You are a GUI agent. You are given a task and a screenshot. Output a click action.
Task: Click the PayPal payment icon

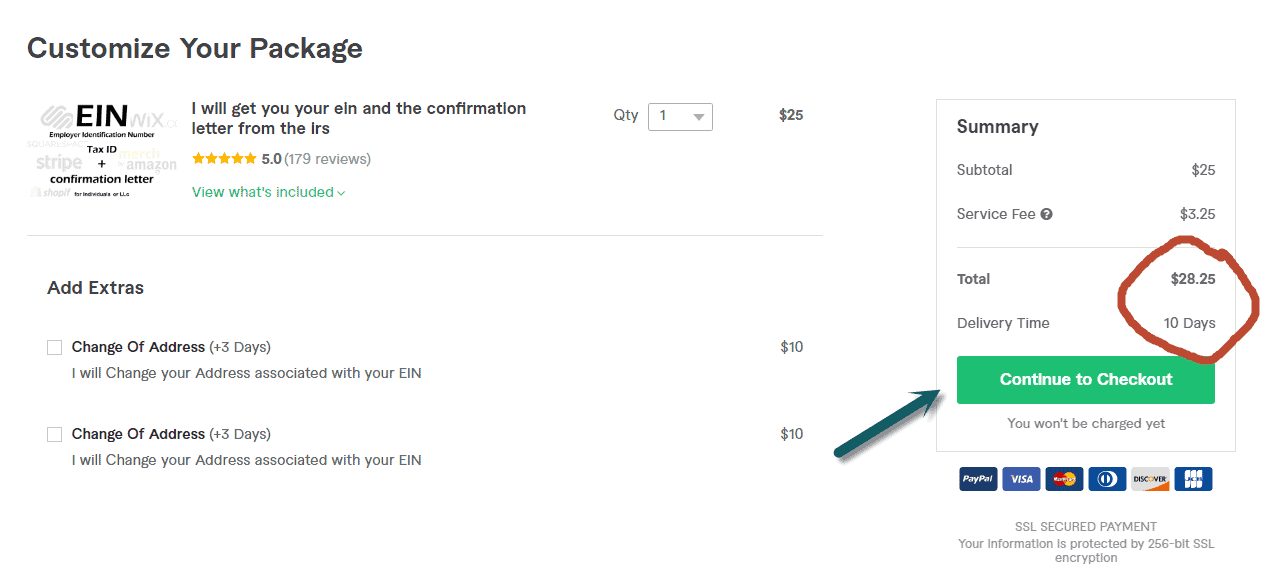978,479
